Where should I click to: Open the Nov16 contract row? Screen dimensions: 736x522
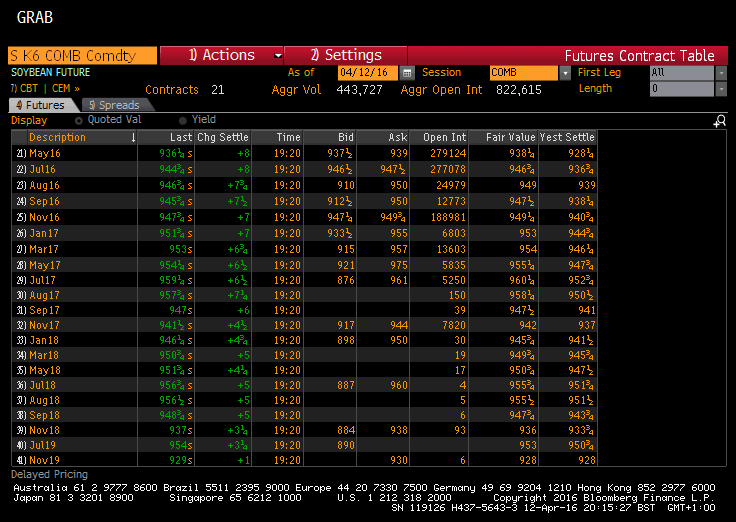click(x=304, y=217)
